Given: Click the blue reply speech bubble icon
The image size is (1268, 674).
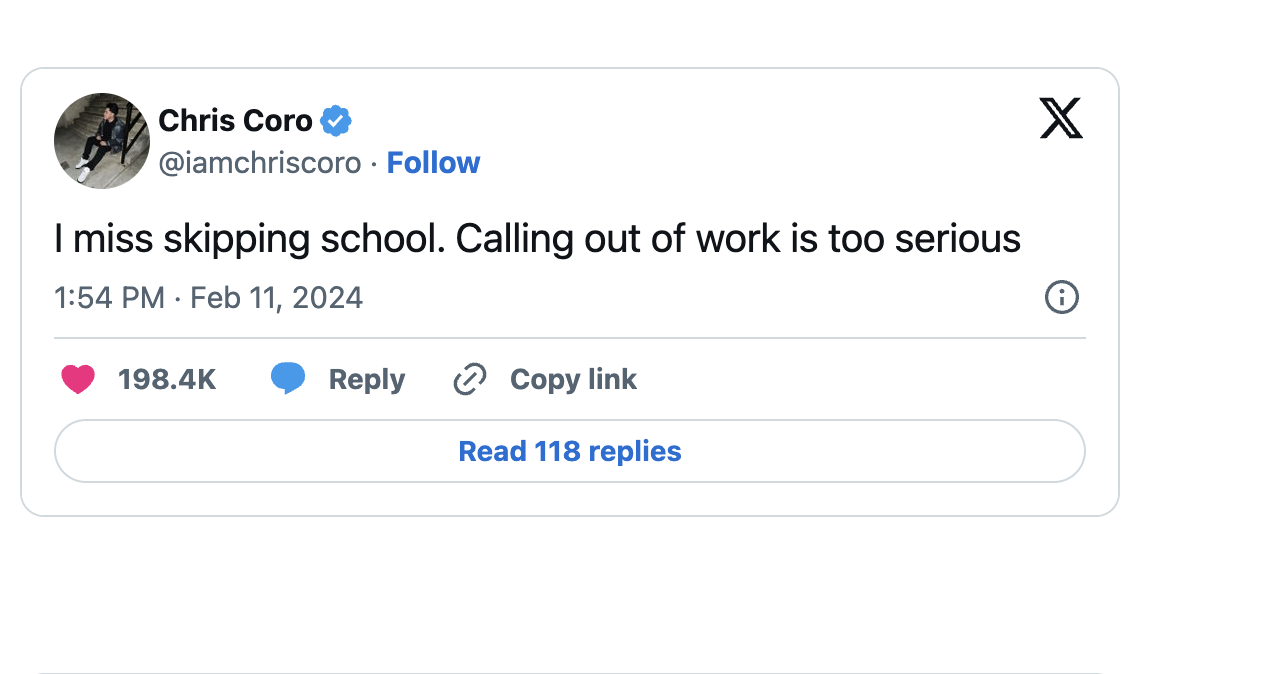Looking at the screenshot, I should [288, 379].
